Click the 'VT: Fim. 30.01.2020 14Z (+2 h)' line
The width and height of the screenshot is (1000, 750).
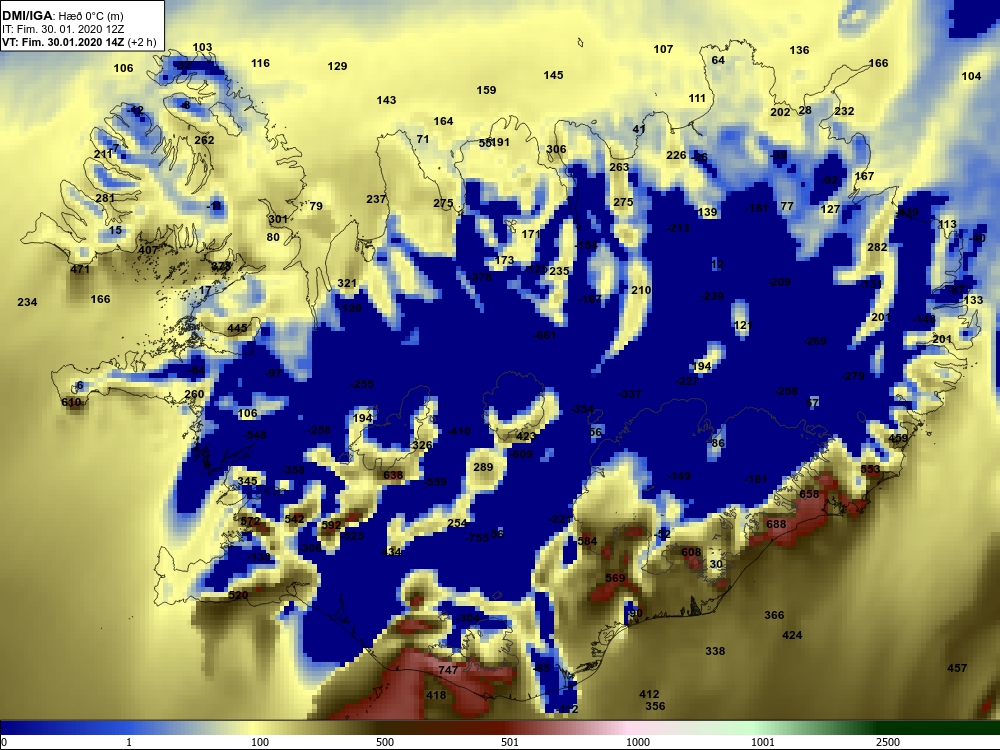pyautogui.click(x=79, y=42)
